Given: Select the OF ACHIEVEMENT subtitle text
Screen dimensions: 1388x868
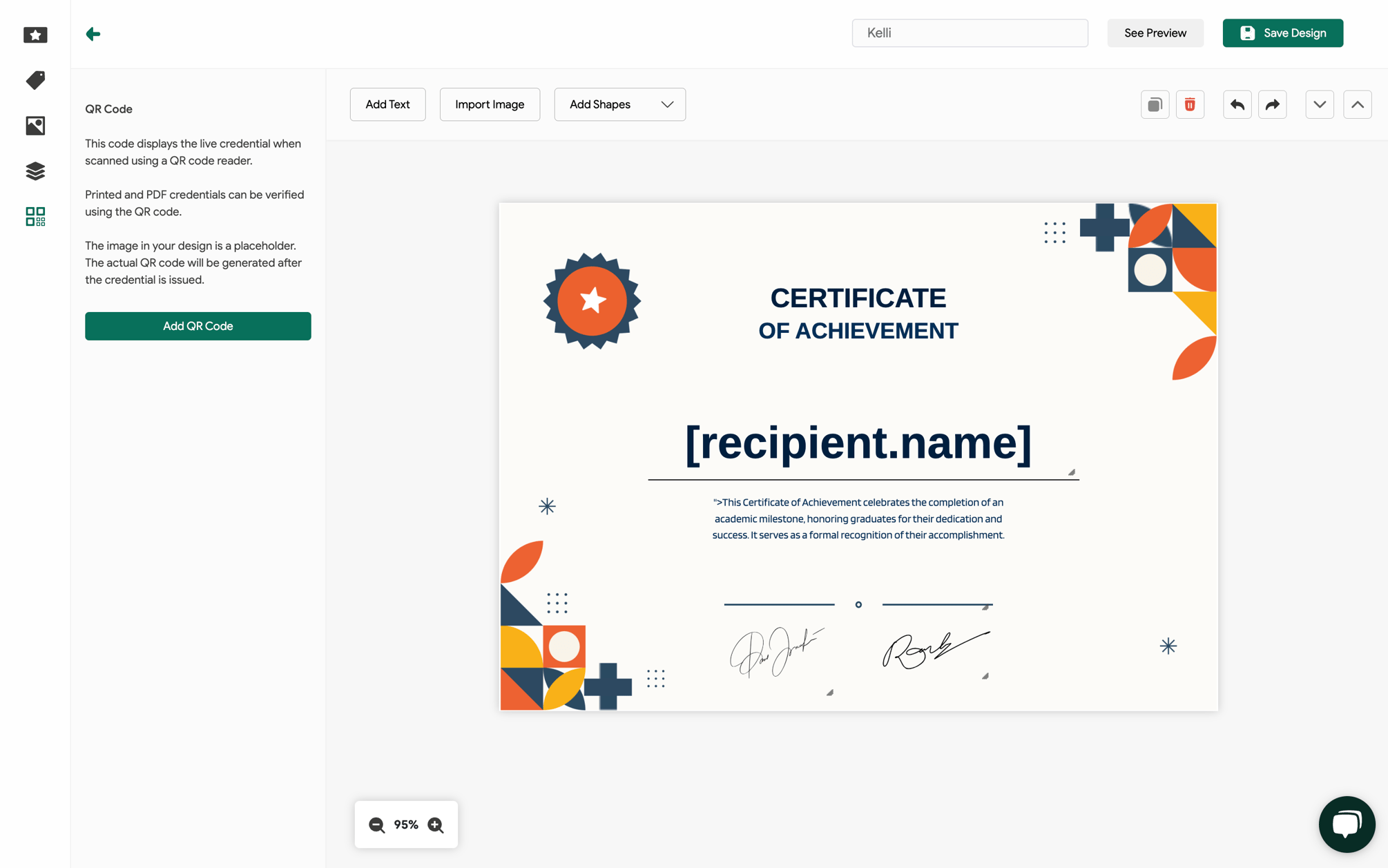Looking at the screenshot, I should pos(858,331).
